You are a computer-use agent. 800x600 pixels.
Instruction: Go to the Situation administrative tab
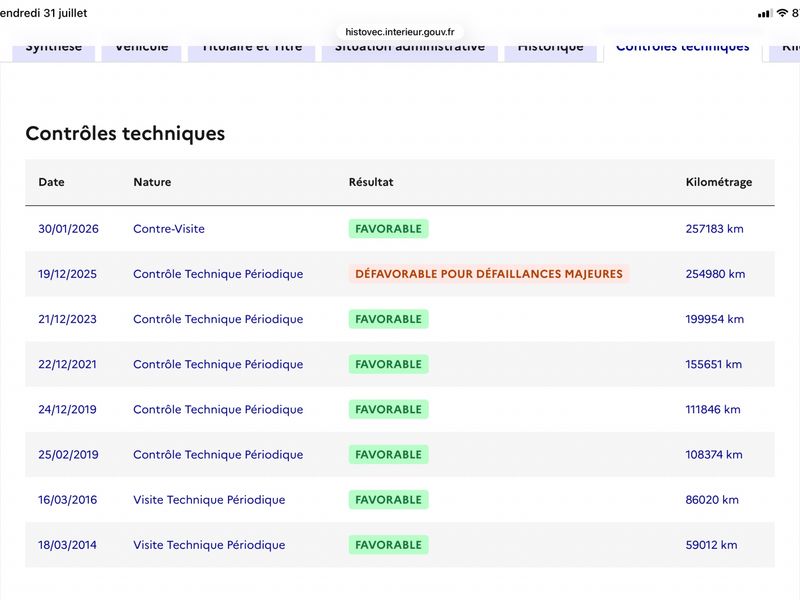(x=410, y=52)
